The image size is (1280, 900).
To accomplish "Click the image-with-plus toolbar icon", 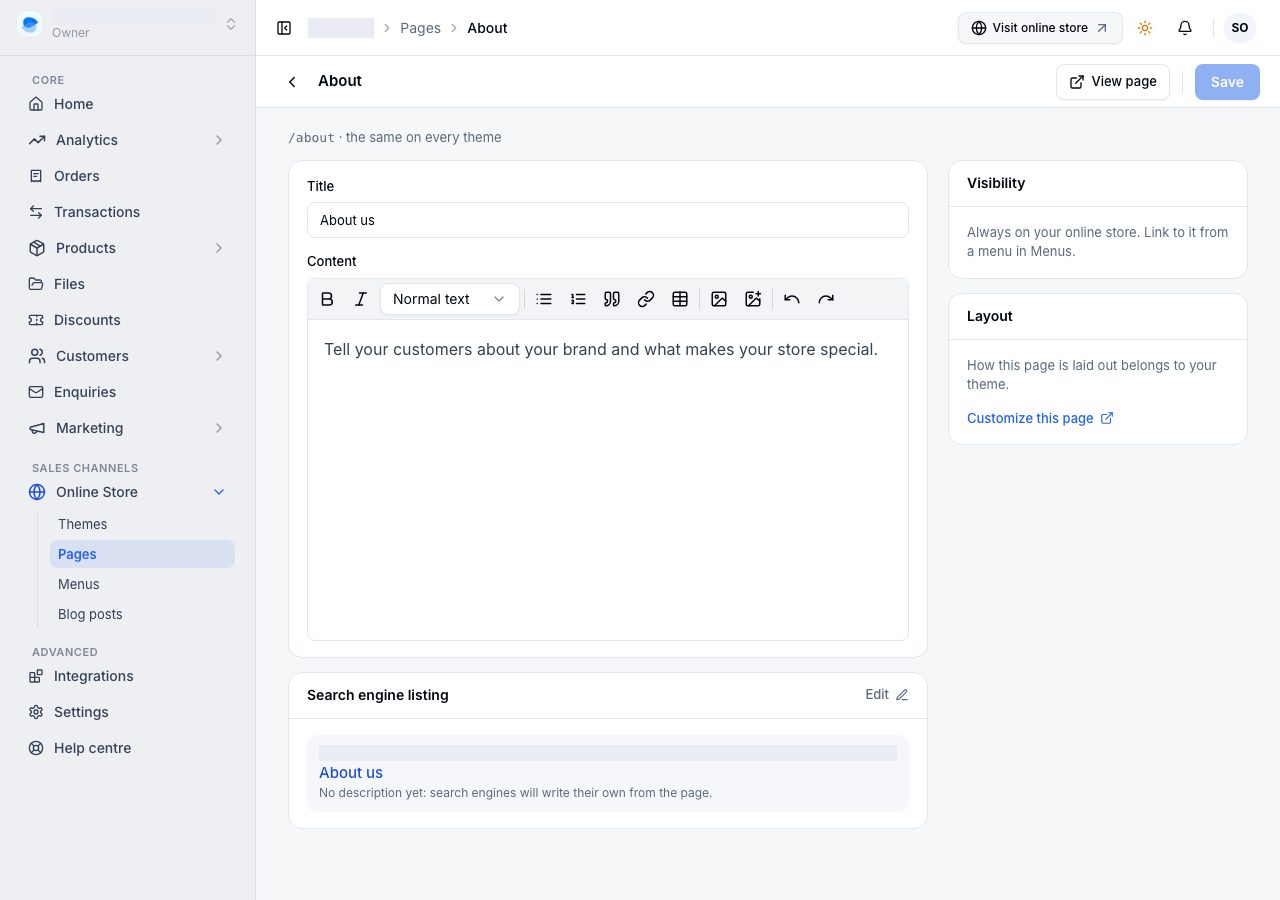I will [753, 299].
